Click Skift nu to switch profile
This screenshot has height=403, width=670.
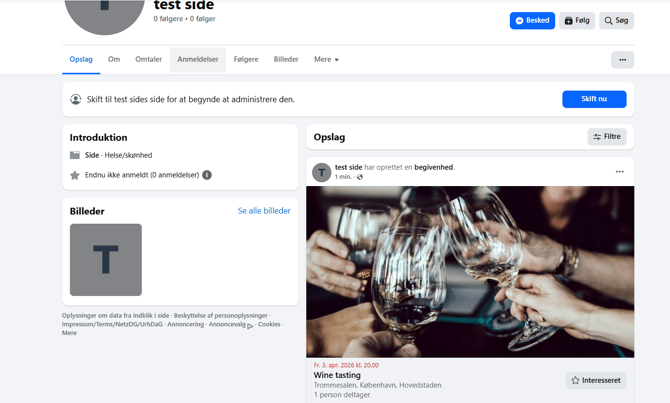tap(594, 99)
